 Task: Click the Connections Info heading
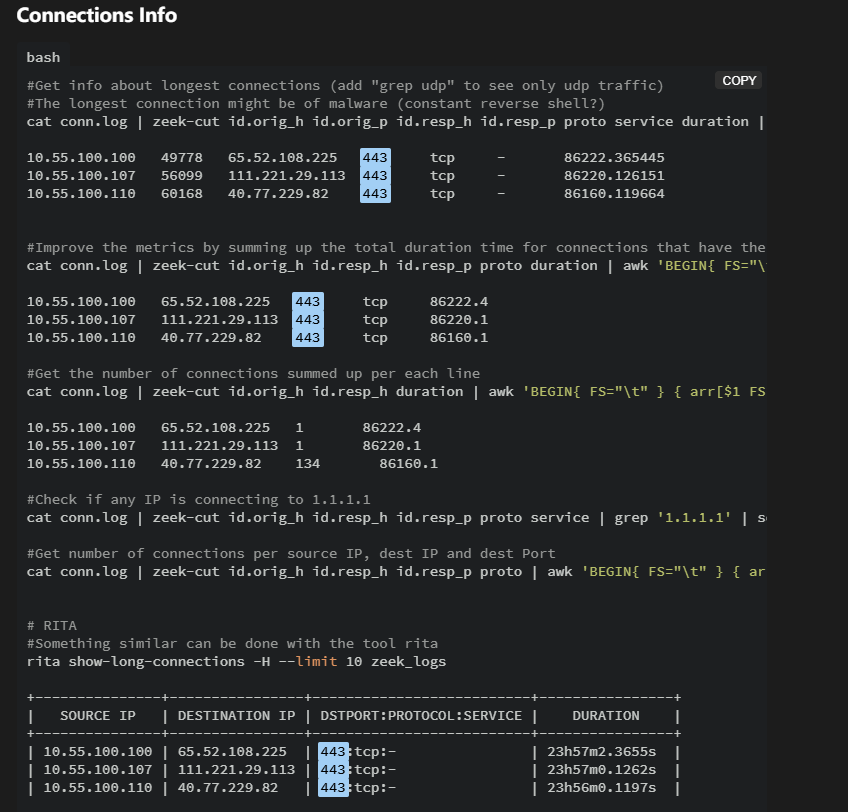(x=97, y=16)
